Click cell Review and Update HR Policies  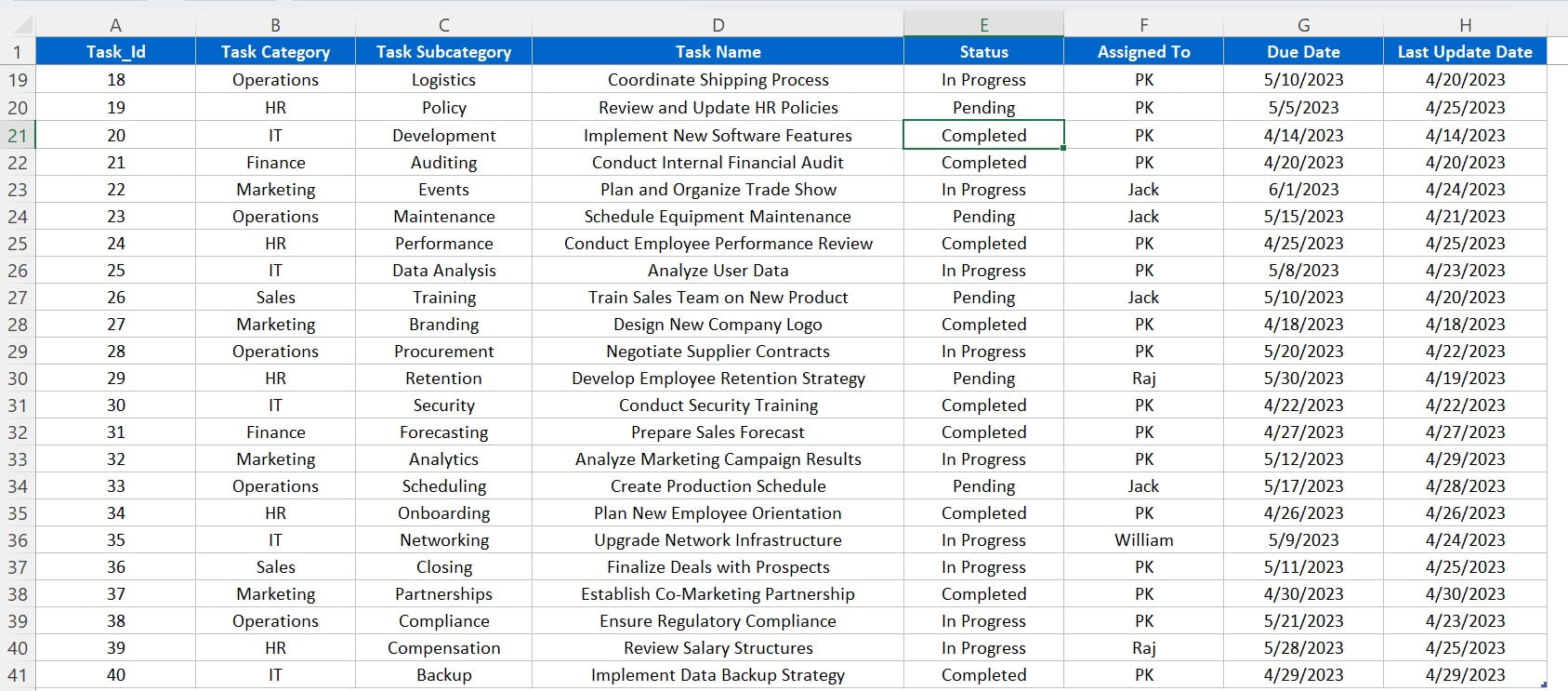[718, 108]
